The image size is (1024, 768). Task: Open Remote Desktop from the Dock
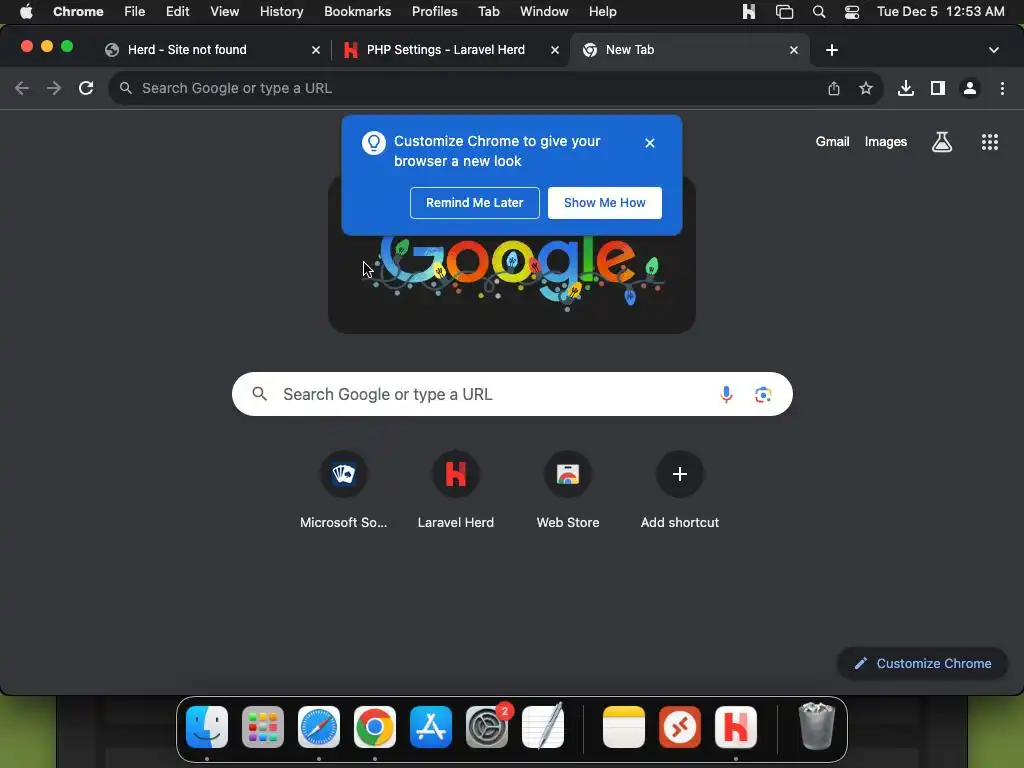680,727
